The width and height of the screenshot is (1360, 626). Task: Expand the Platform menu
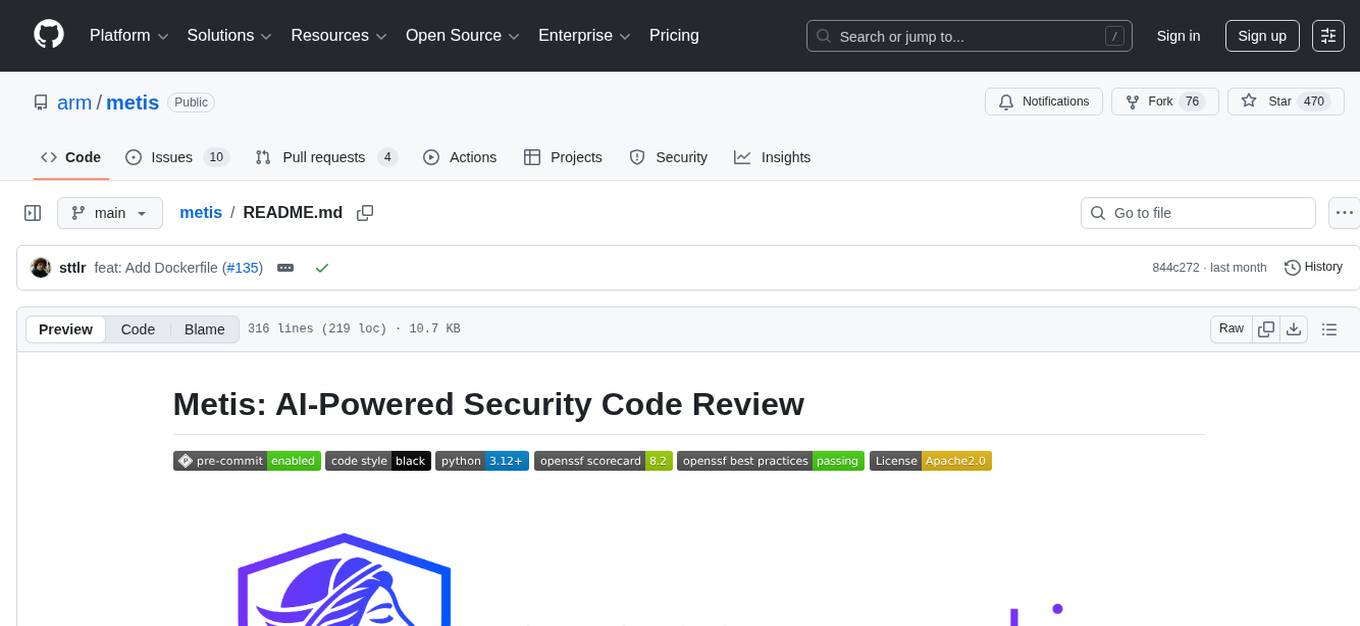129,36
